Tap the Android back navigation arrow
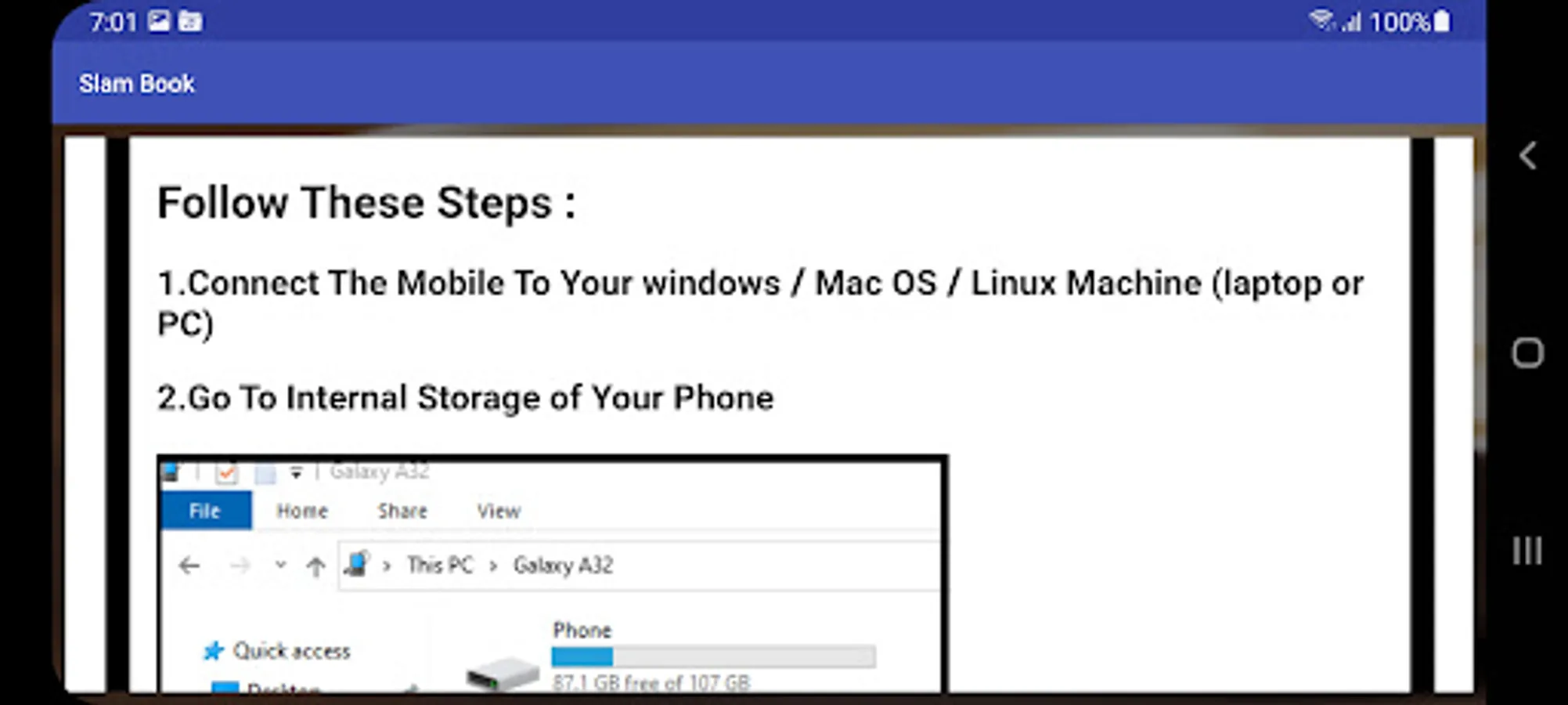The height and width of the screenshot is (705, 1568). pyautogui.click(x=1527, y=156)
